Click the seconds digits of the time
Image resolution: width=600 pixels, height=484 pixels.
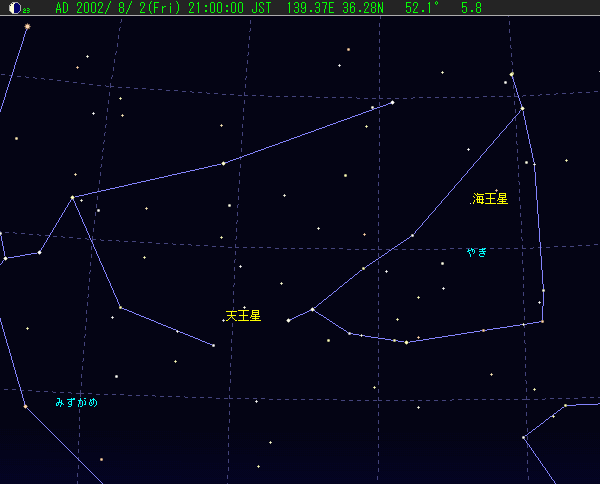[238, 8]
